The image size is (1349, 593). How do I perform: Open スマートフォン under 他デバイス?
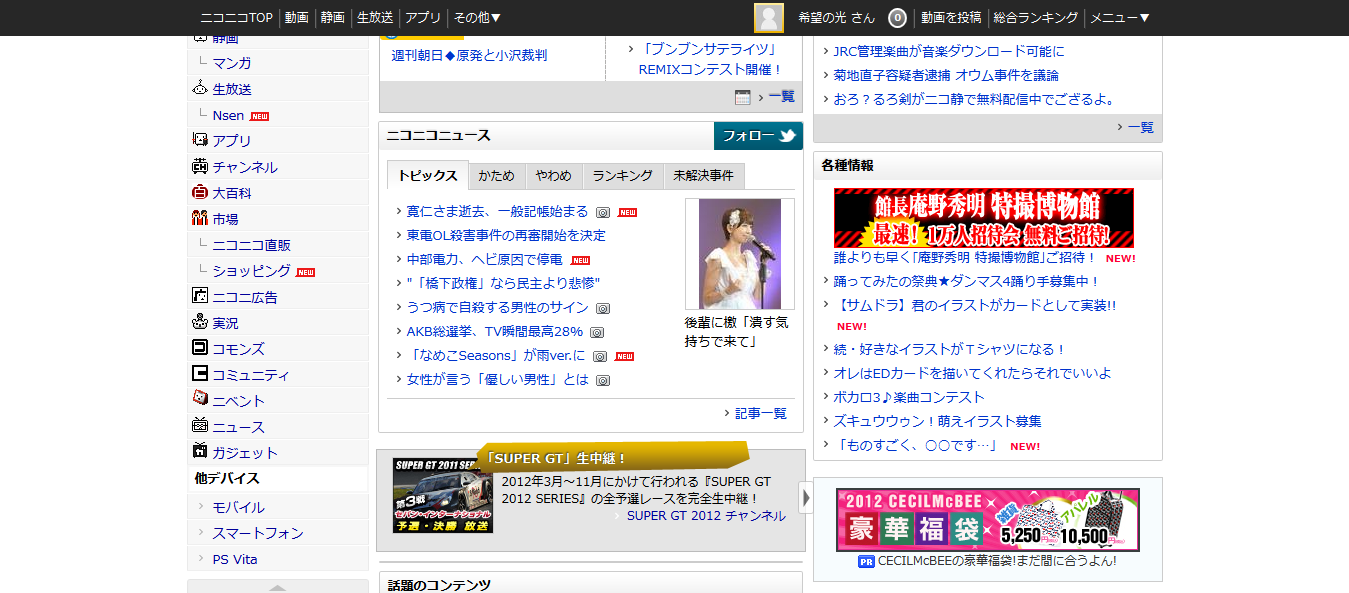coord(258,533)
